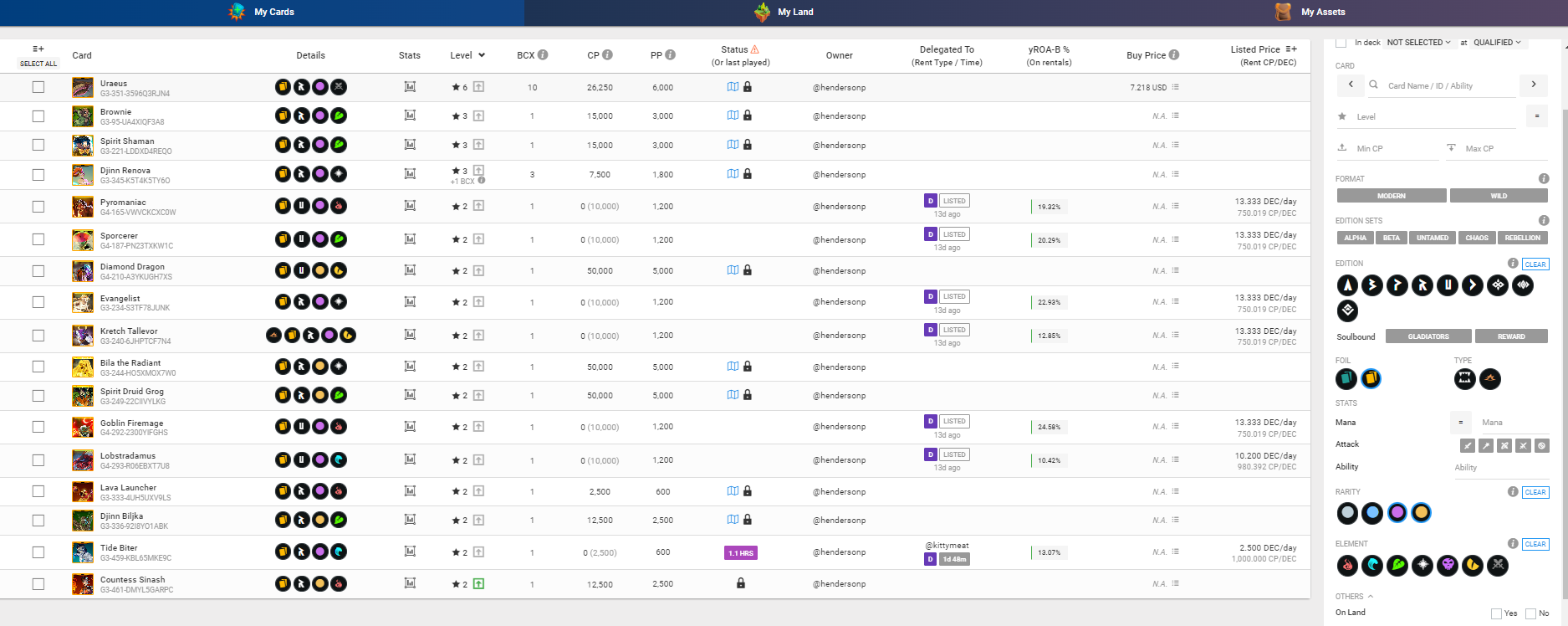
Task: Open stats chart for Djinn Renova
Action: pyautogui.click(x=410, y=174)
